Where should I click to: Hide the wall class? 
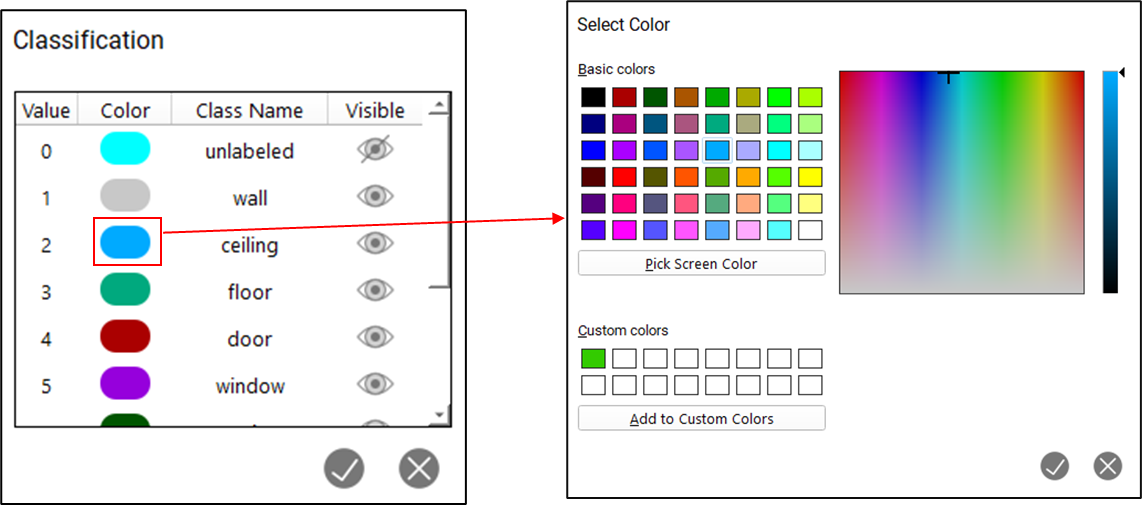pos(375,196)
